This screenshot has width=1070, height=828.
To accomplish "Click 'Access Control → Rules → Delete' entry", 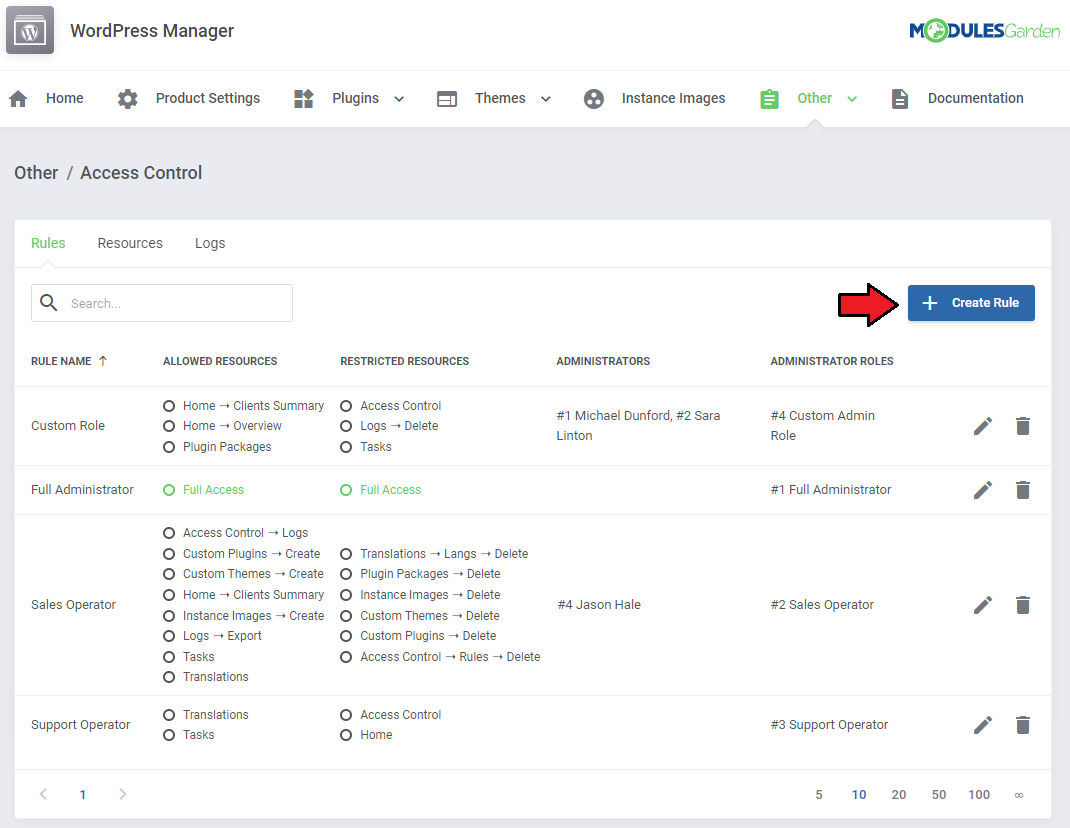I will tap(450, 657).
